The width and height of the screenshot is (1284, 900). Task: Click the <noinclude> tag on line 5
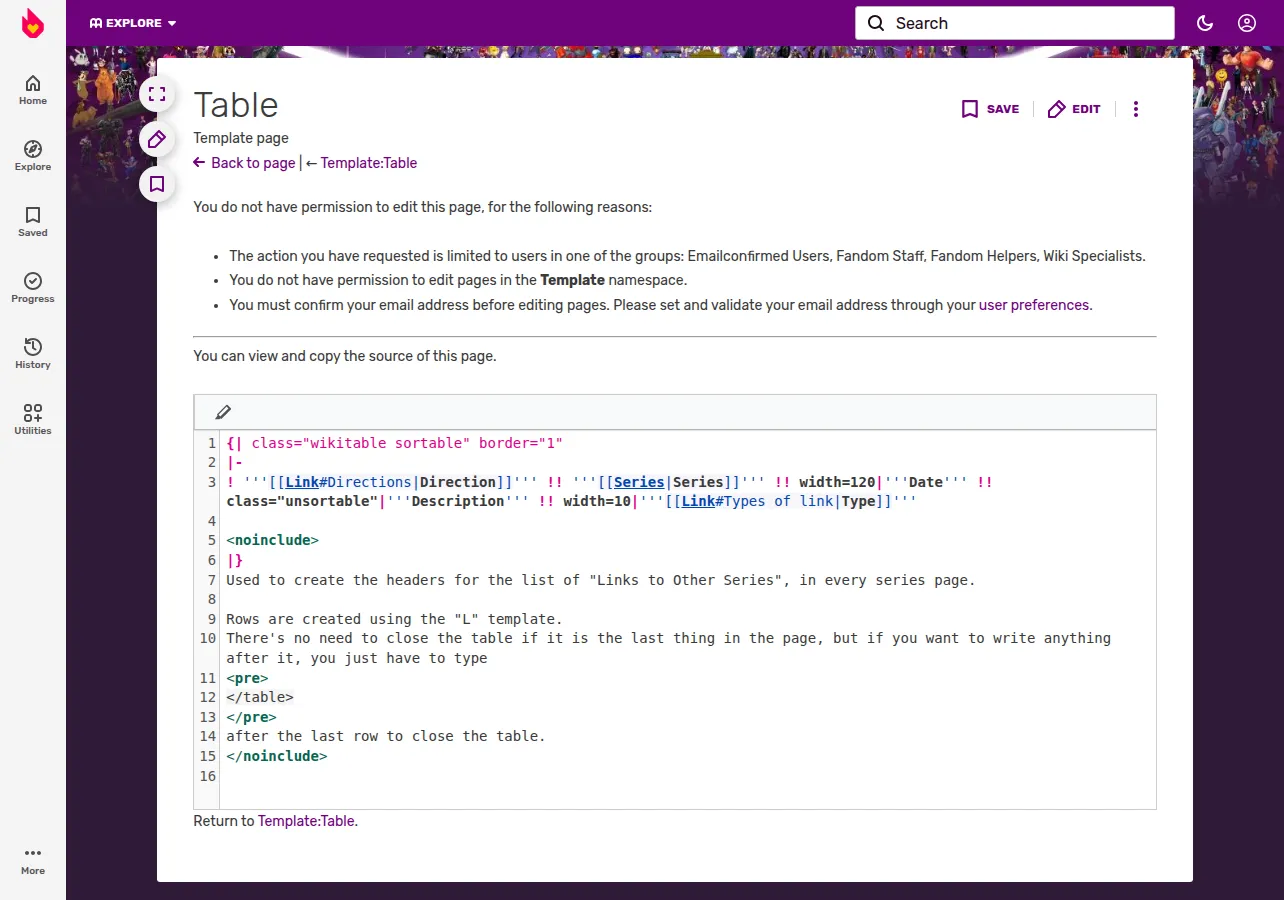(272, 540)
